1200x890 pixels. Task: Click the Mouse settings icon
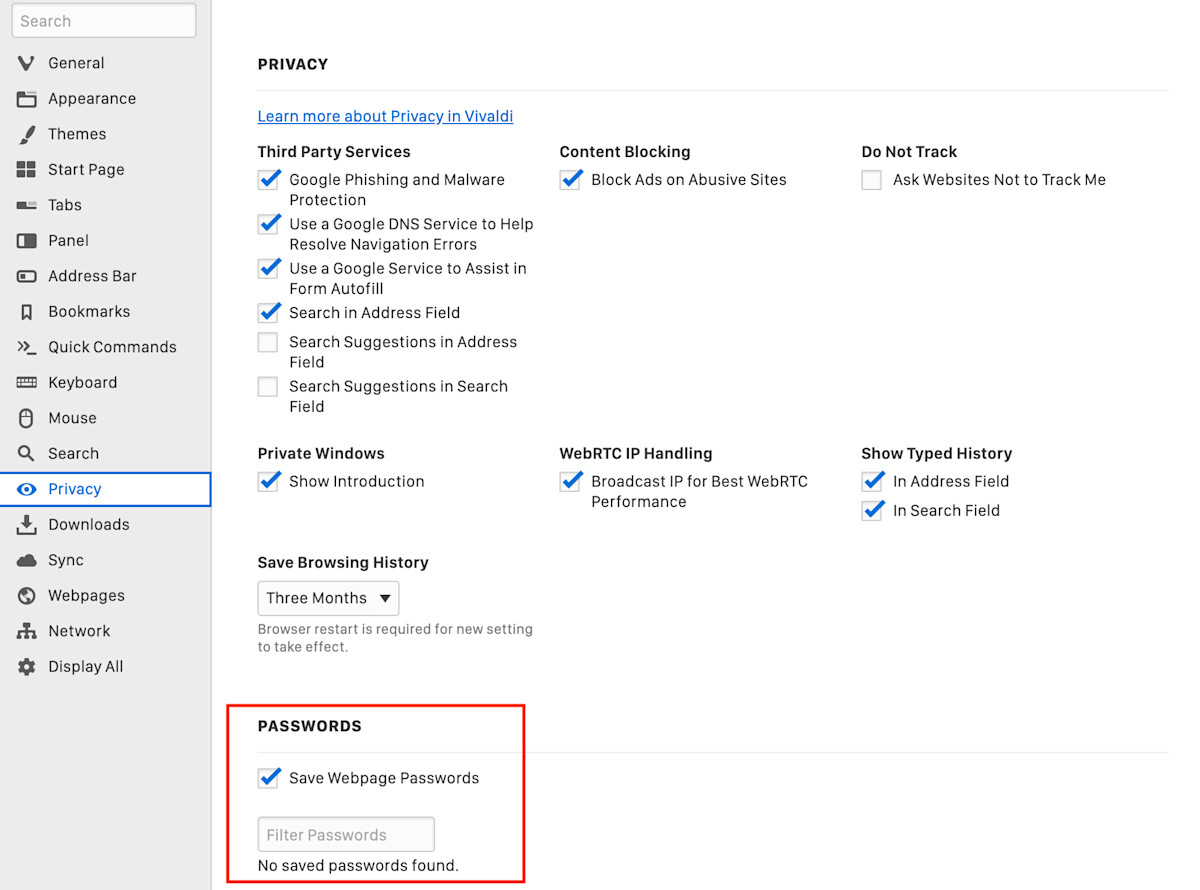pyautogui.click(x=27, y=418)
